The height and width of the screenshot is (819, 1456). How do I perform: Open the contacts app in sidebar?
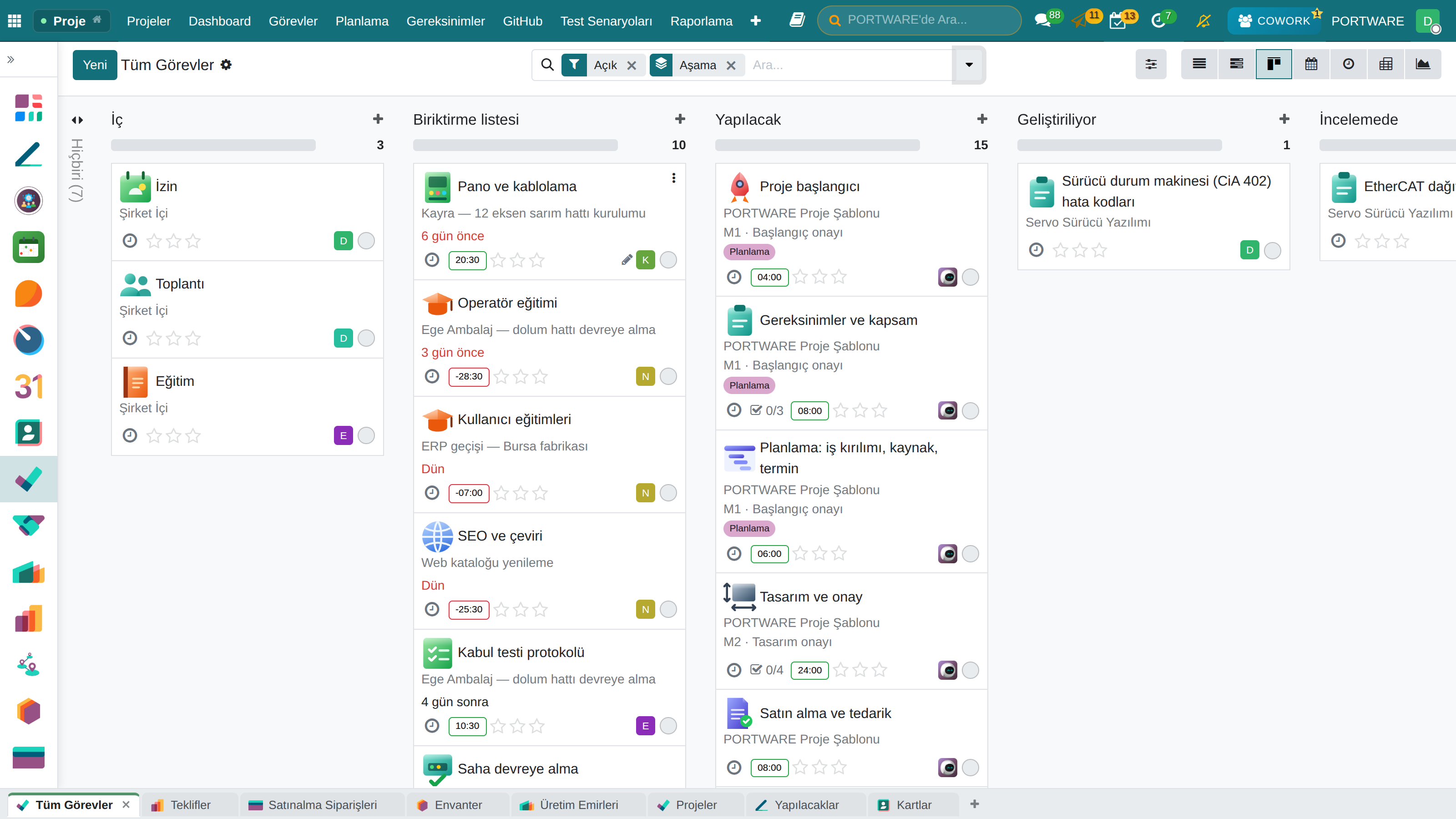[28, 432]
